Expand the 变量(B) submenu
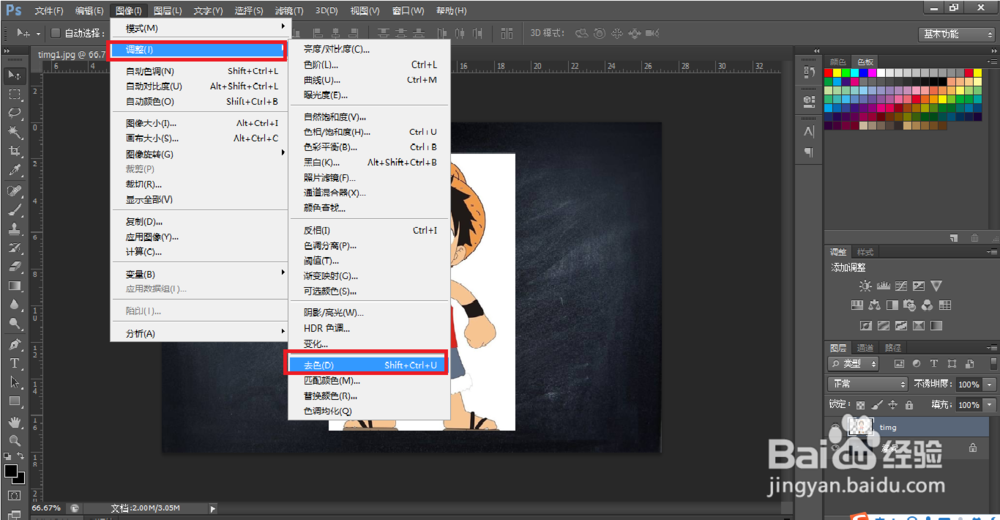Screen dimensions: 1000x520 [200, 274]
